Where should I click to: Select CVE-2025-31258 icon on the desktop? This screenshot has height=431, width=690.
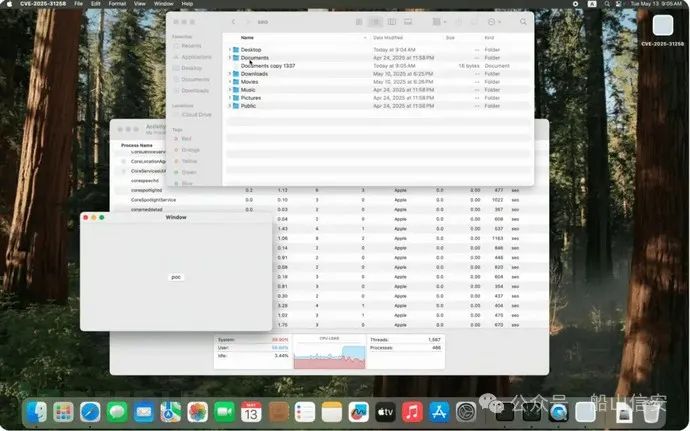(662, 29)
